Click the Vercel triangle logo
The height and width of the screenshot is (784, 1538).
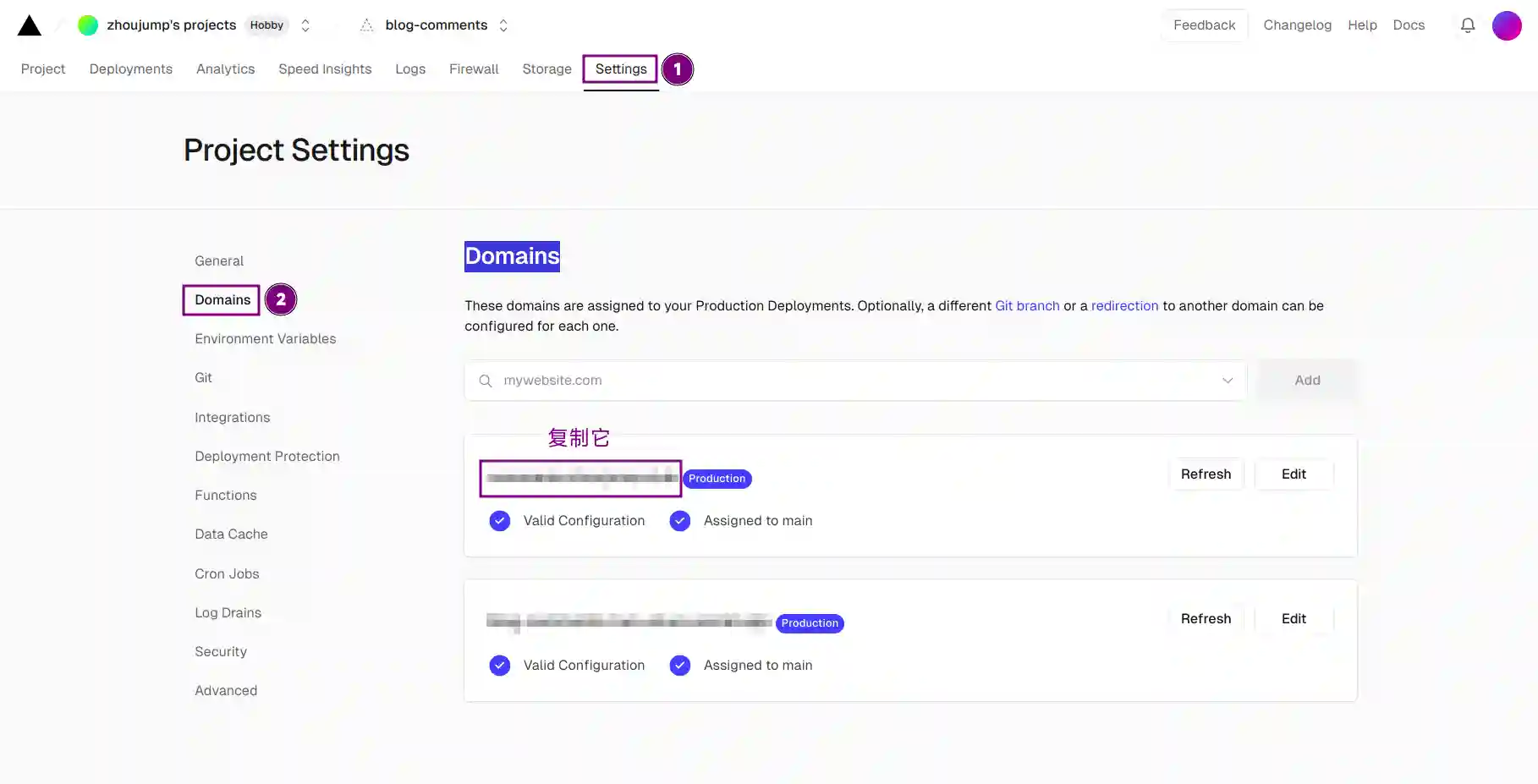tap(29, 25)
